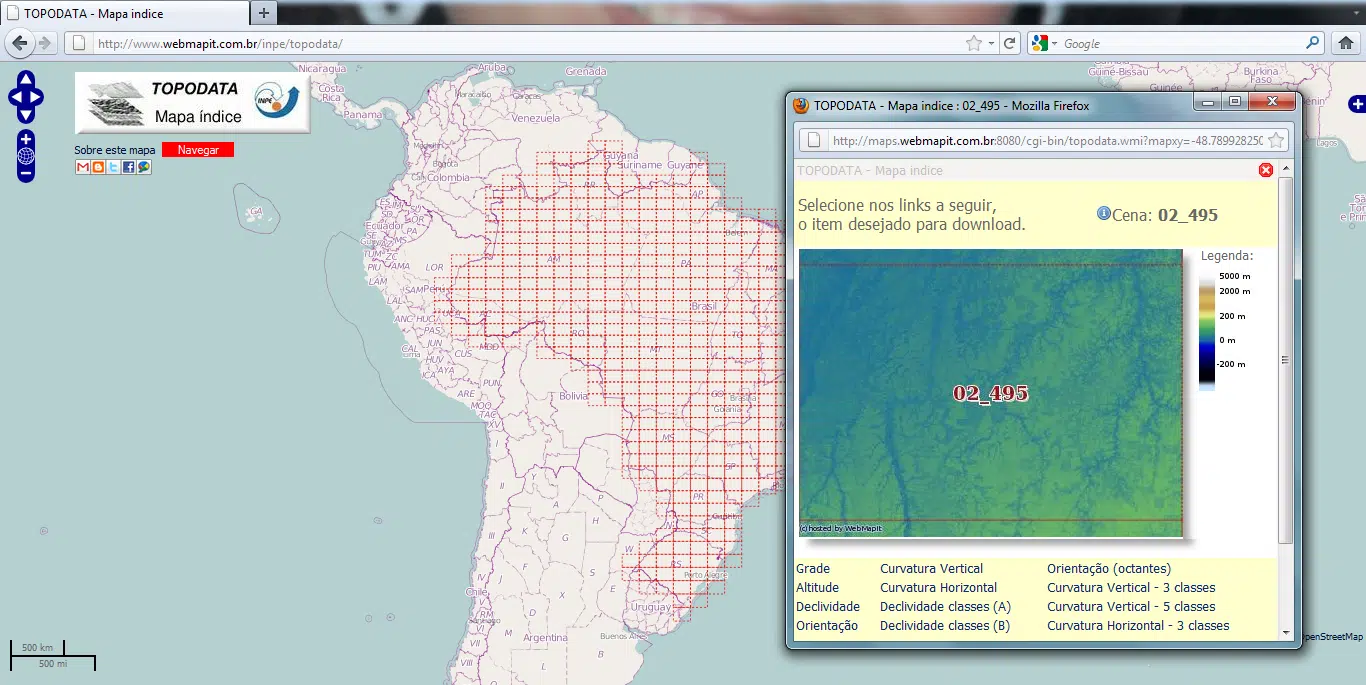The width and height of the screenshot is (1366, 685).
Task: Click the globe zoom-to-world-extent icon
Action: click(26, 156)
